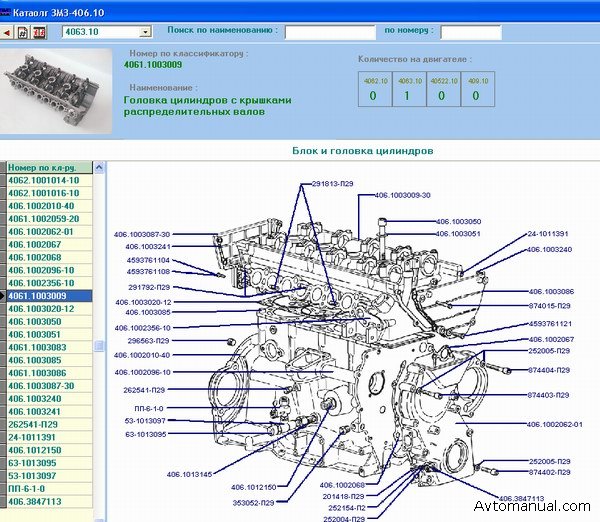Click diagram label 406.1003009-30
The height and width of the screenshot is (522, 600).
pyautogui.click(x=403, y=195)
